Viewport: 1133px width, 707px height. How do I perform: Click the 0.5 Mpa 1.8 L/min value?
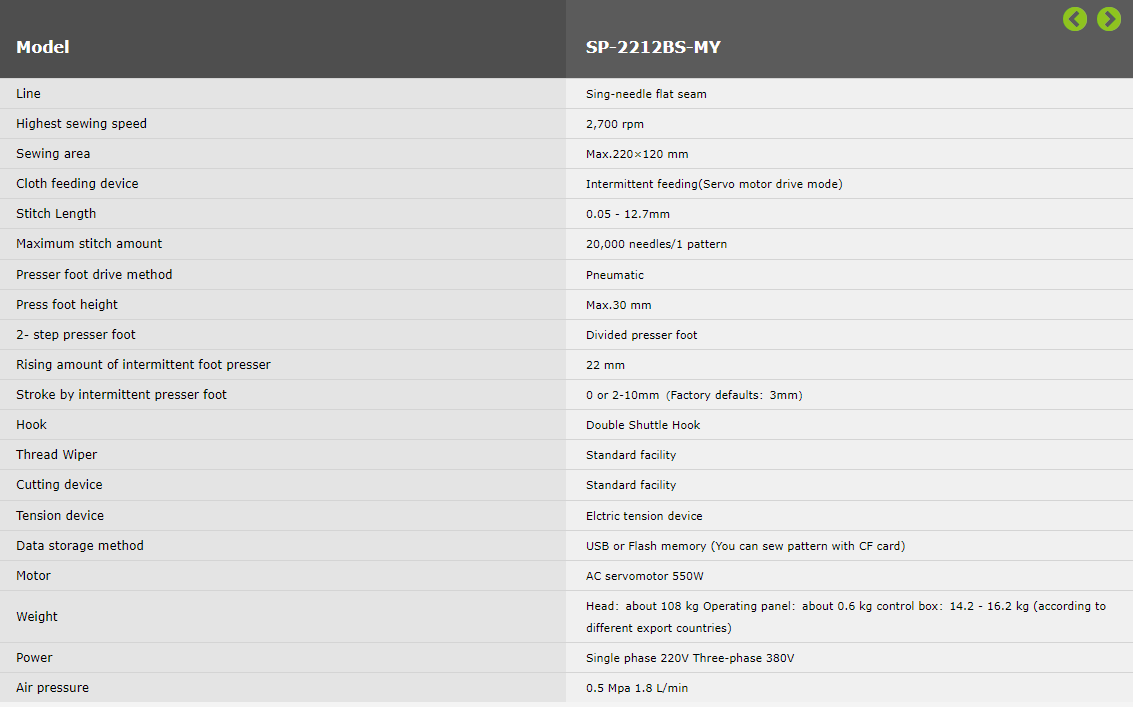[637, 688]
